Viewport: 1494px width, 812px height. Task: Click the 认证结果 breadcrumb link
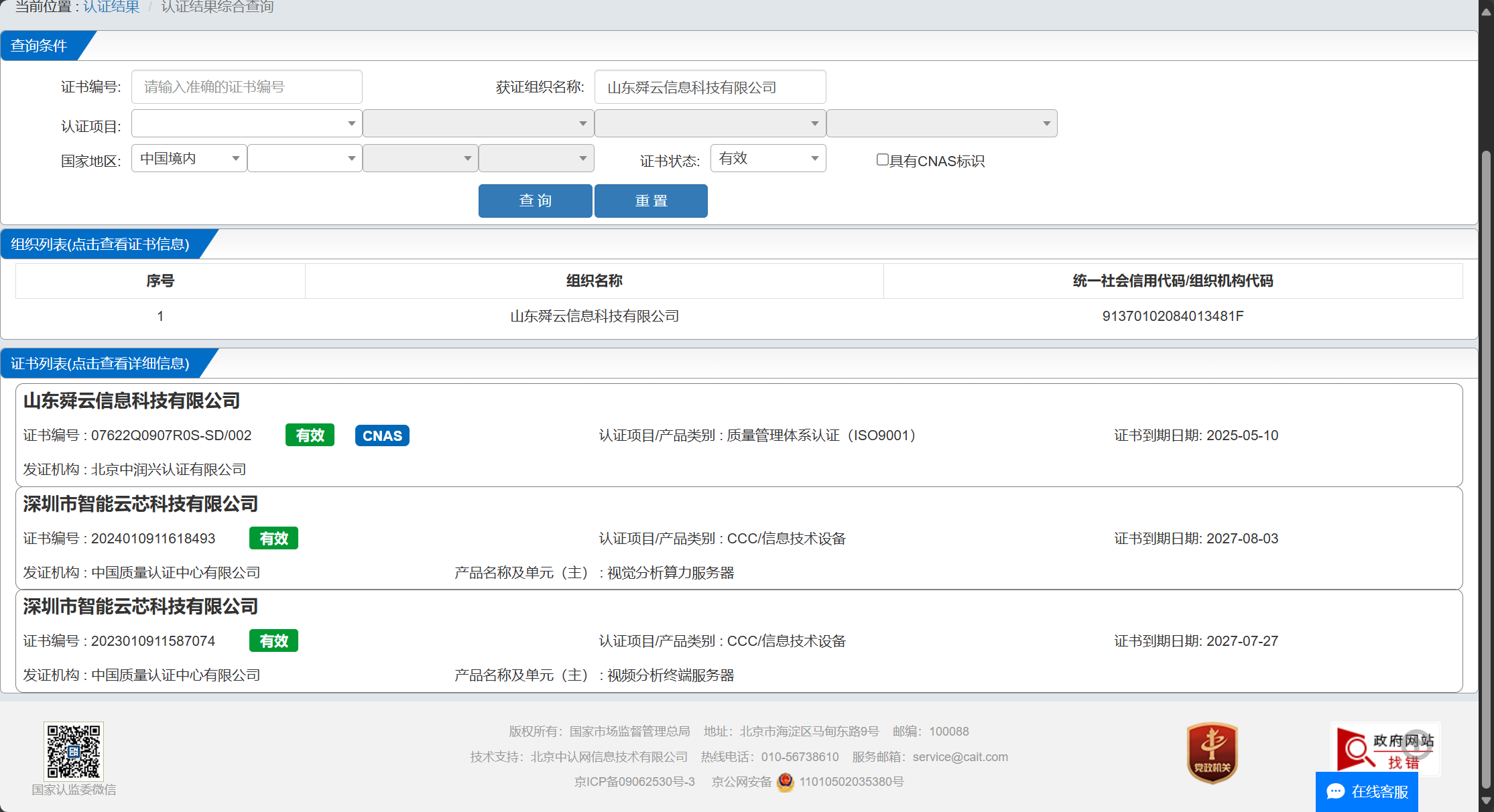pyautogui.click(x=111, y=7)
